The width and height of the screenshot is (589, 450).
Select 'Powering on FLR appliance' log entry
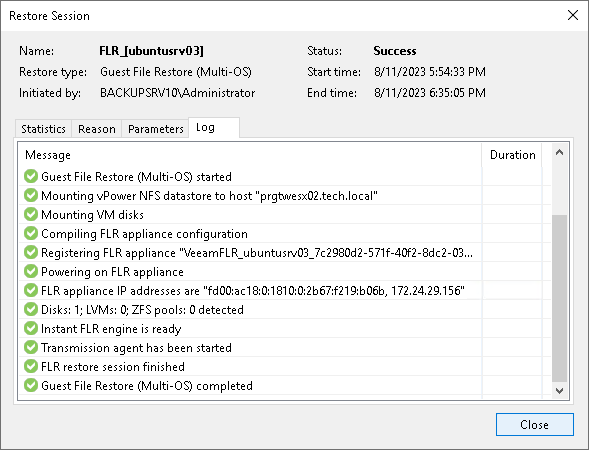click(x=285, y=271)
